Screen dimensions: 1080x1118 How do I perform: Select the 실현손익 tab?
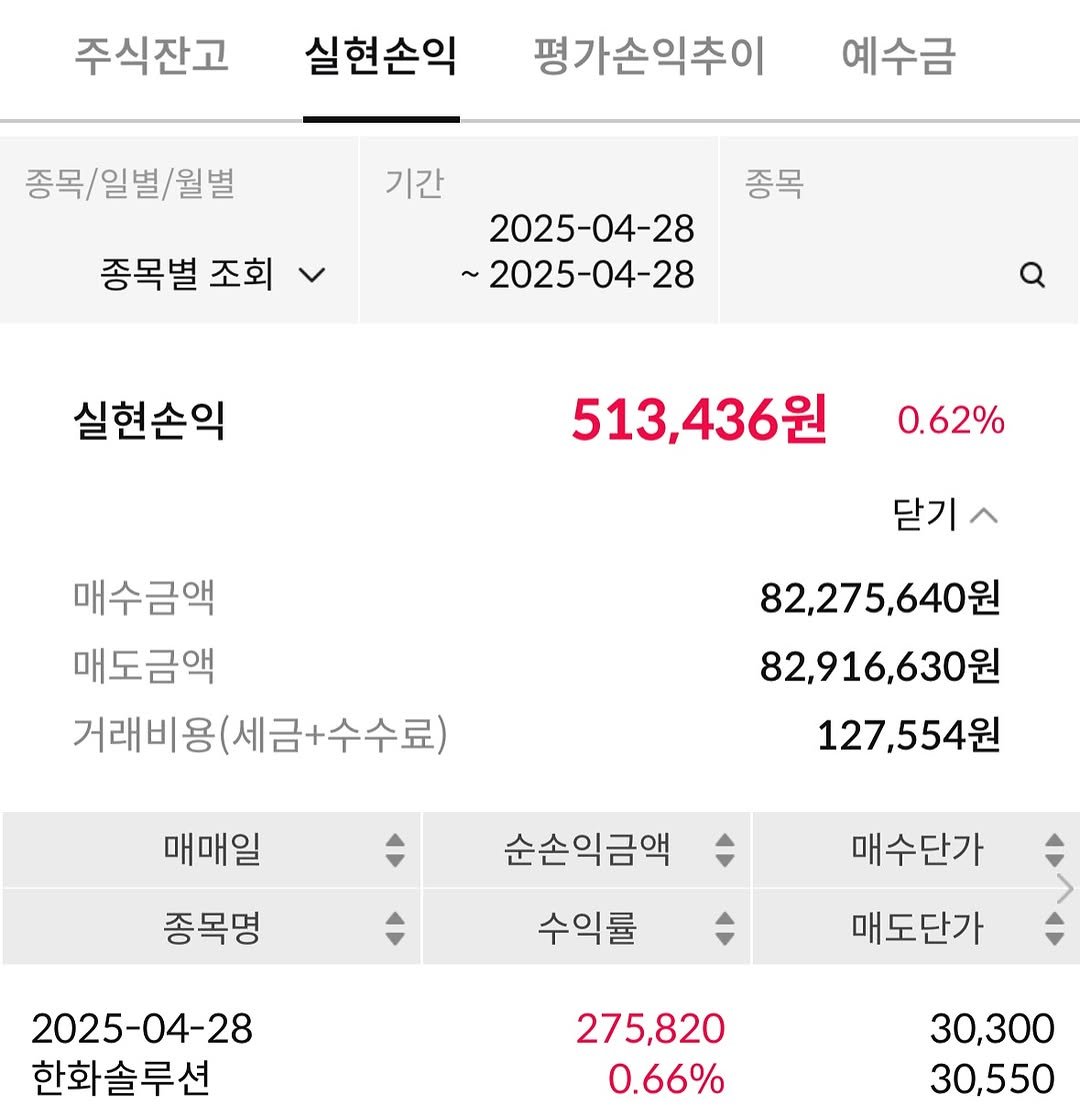[x=380, y=56]
